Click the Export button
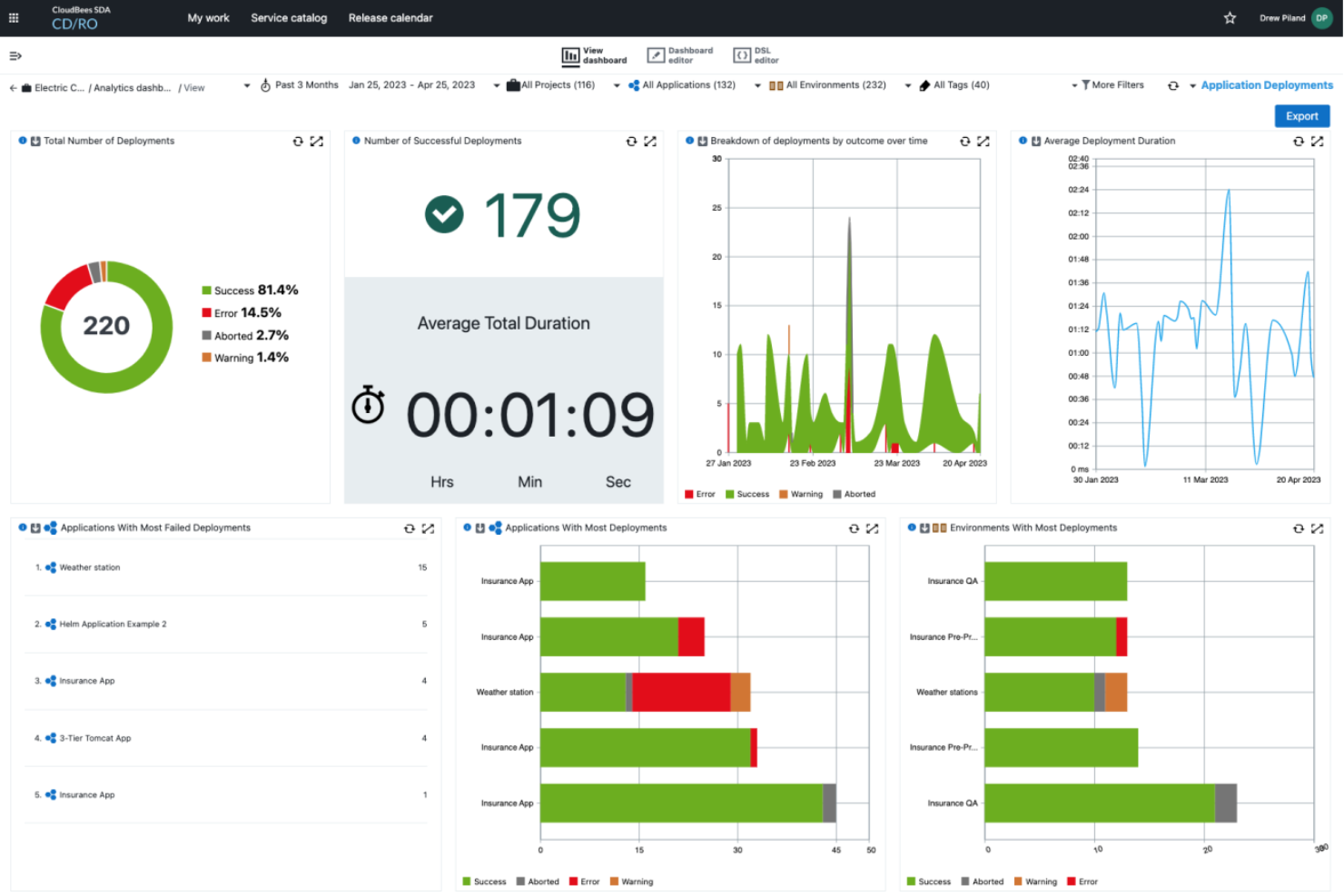This screenshot has width=1344, height=896. [1302, 115]
